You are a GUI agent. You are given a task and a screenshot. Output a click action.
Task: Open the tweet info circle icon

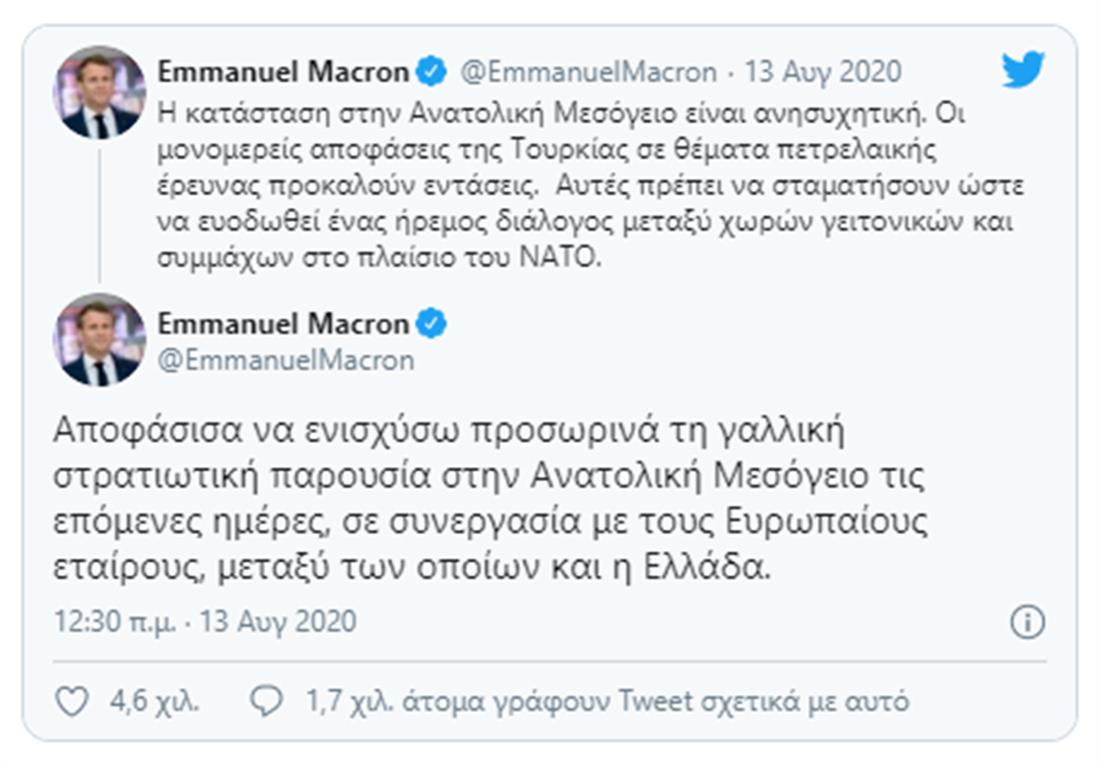pyautogui.click(x=1027, y=622)
